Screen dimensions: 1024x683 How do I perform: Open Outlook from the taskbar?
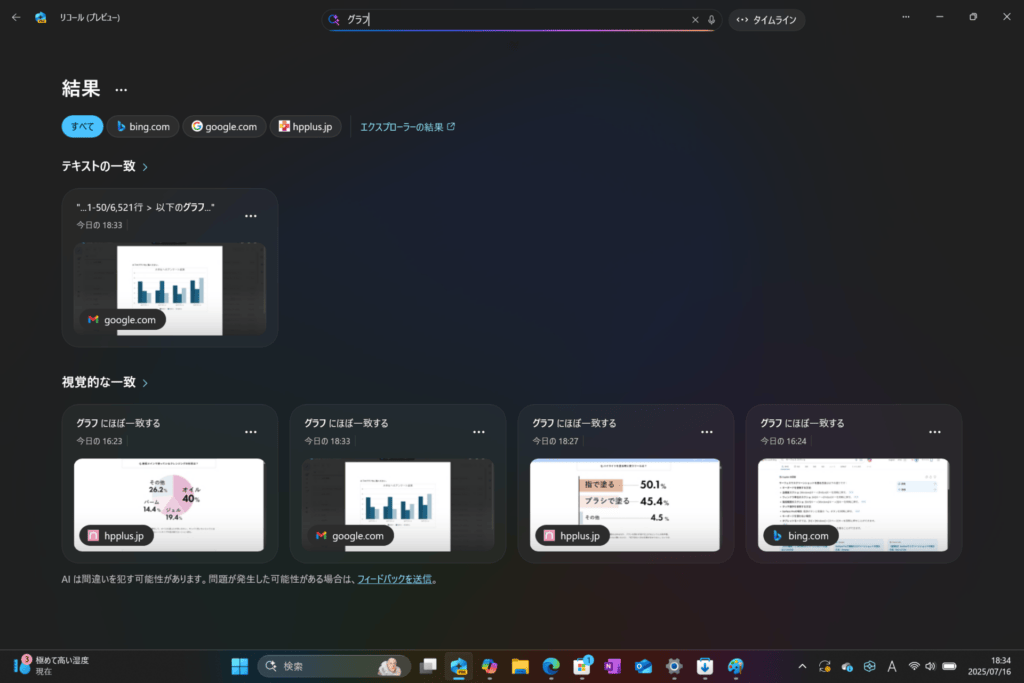(643, 666)
